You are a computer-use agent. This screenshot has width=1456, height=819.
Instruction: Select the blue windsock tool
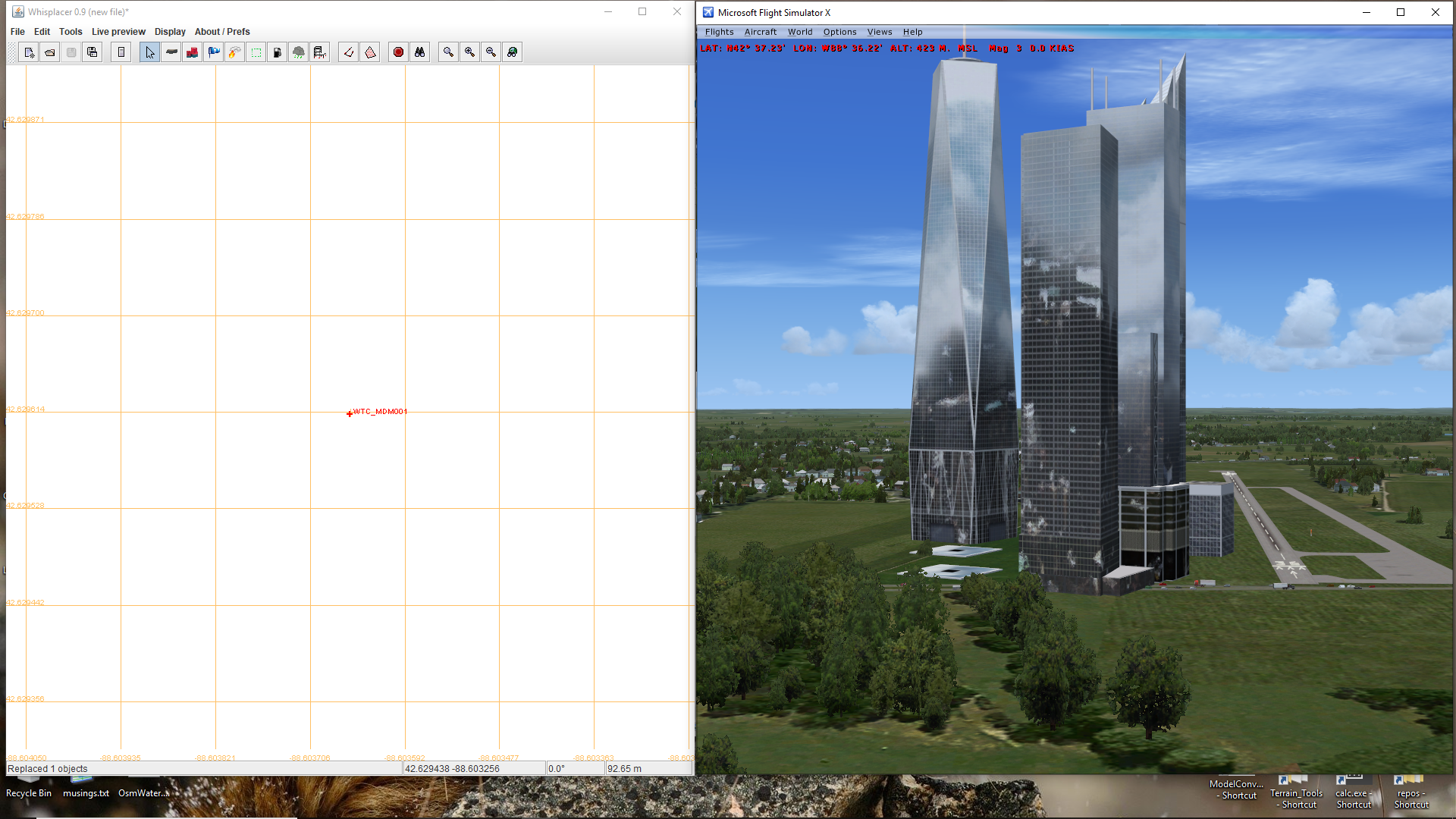pos(214,52)
